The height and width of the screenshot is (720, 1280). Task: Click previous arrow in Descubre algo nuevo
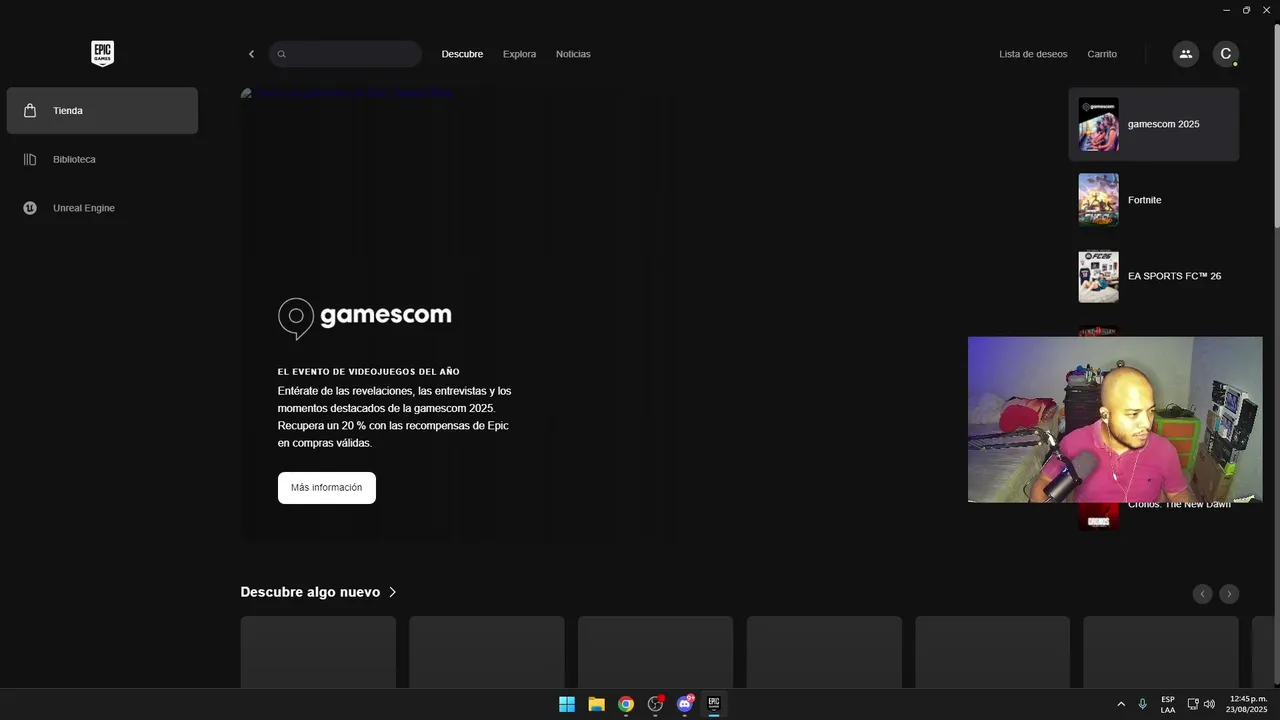pyautogui.click(x=1202, y=594)
